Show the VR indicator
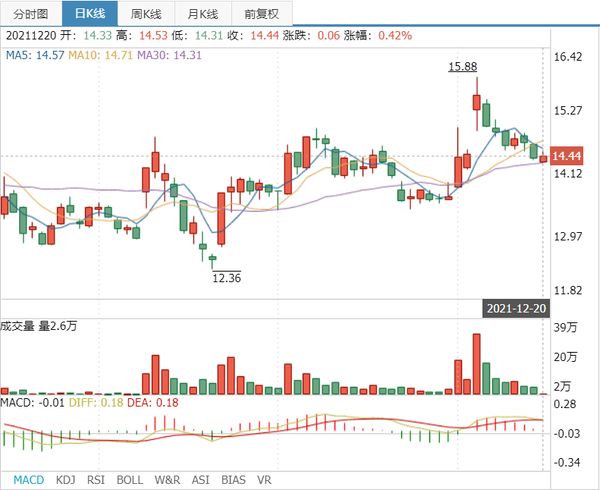 tap(265, 479)
